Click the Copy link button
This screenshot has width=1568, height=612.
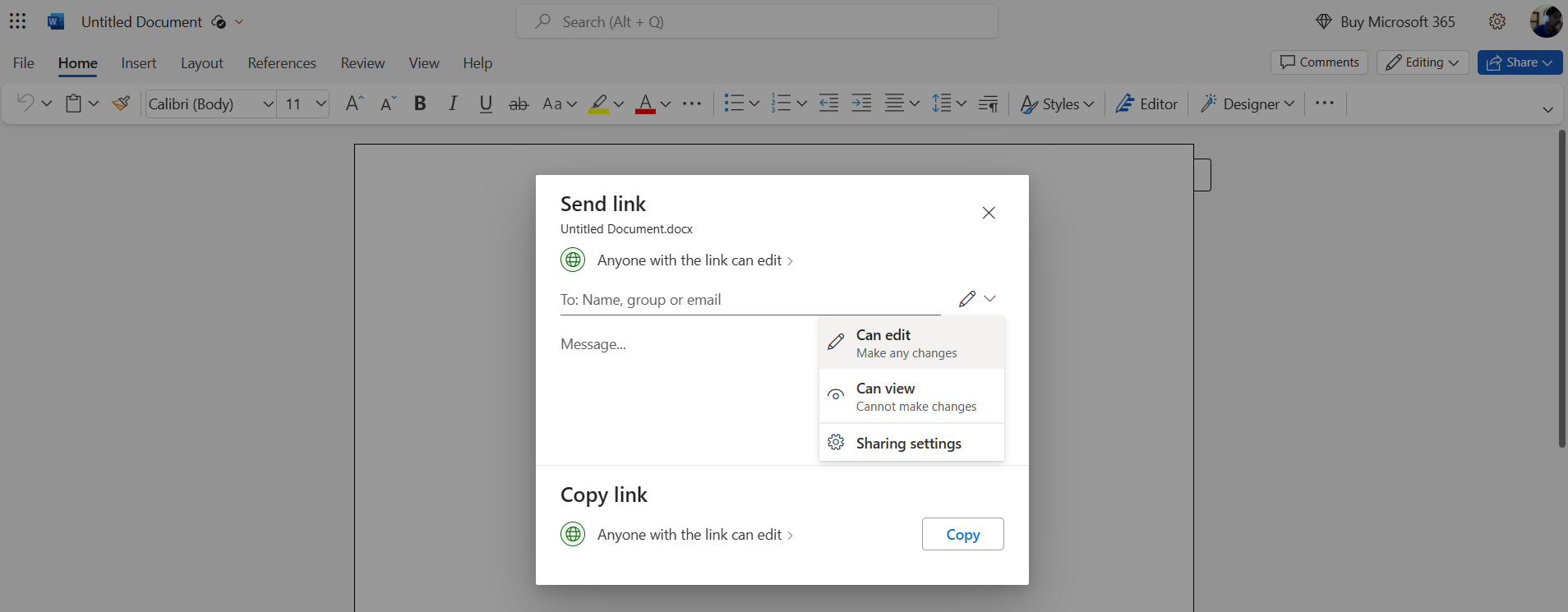(962, 534)
